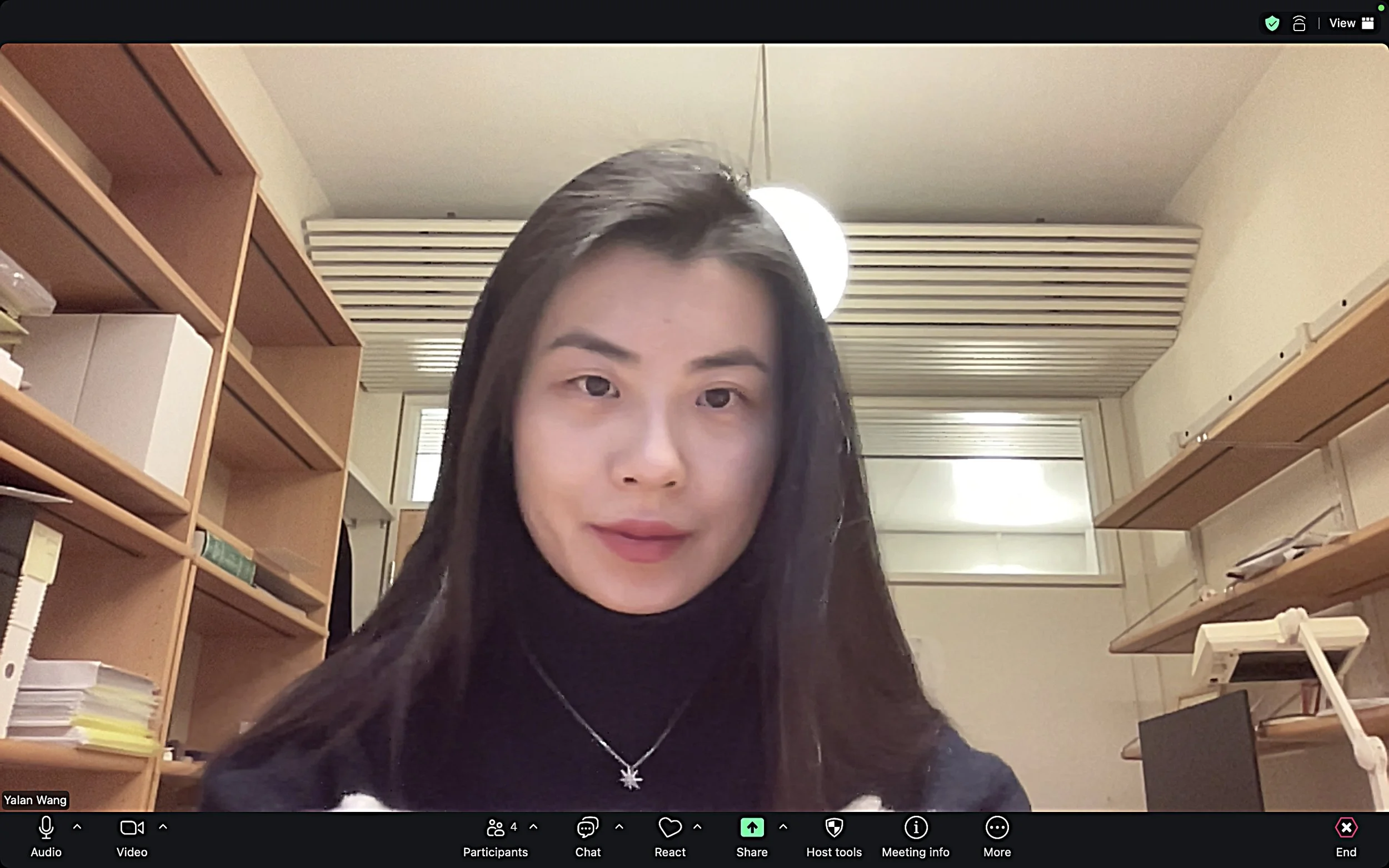Turn off the camera with Video icon
1389x868 pixels.
click(x=132, y=829)
